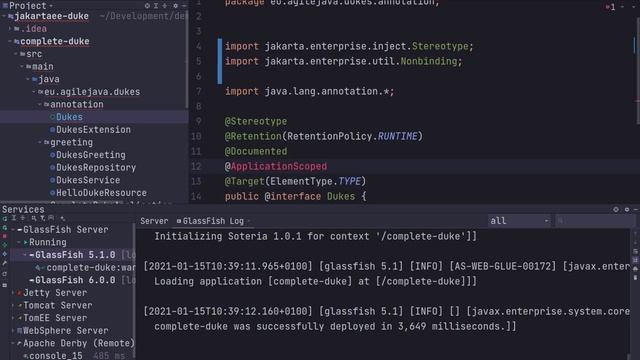Hide the Project tool window
Image resolution: width=640 pixels, height=360 pixels.
point(184,6)
